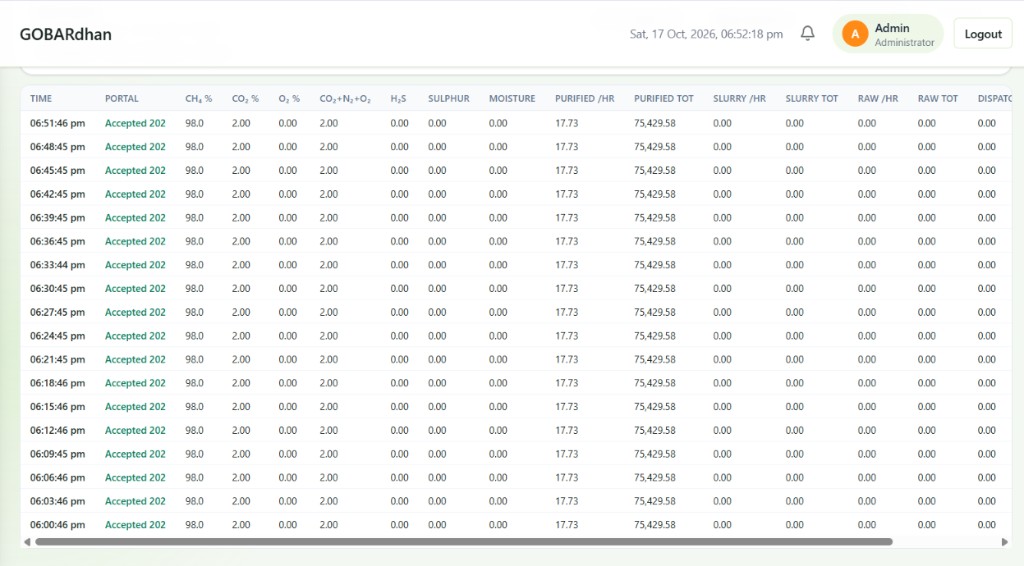The image size is (1024, 566).
Task: Select the 06:42:45 pm time cell
Action: point(57,194)
